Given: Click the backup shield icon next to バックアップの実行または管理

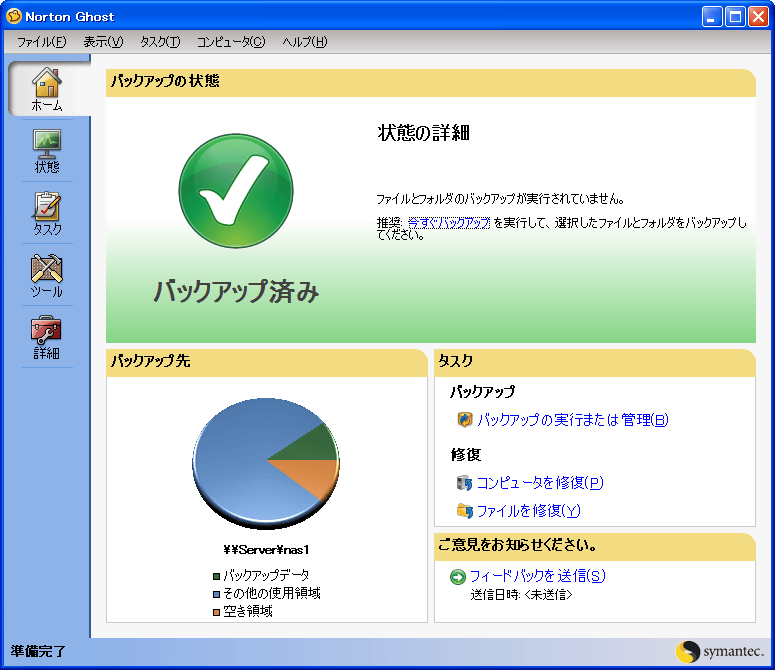Looking at the screenshot, I should coord(465,419).
